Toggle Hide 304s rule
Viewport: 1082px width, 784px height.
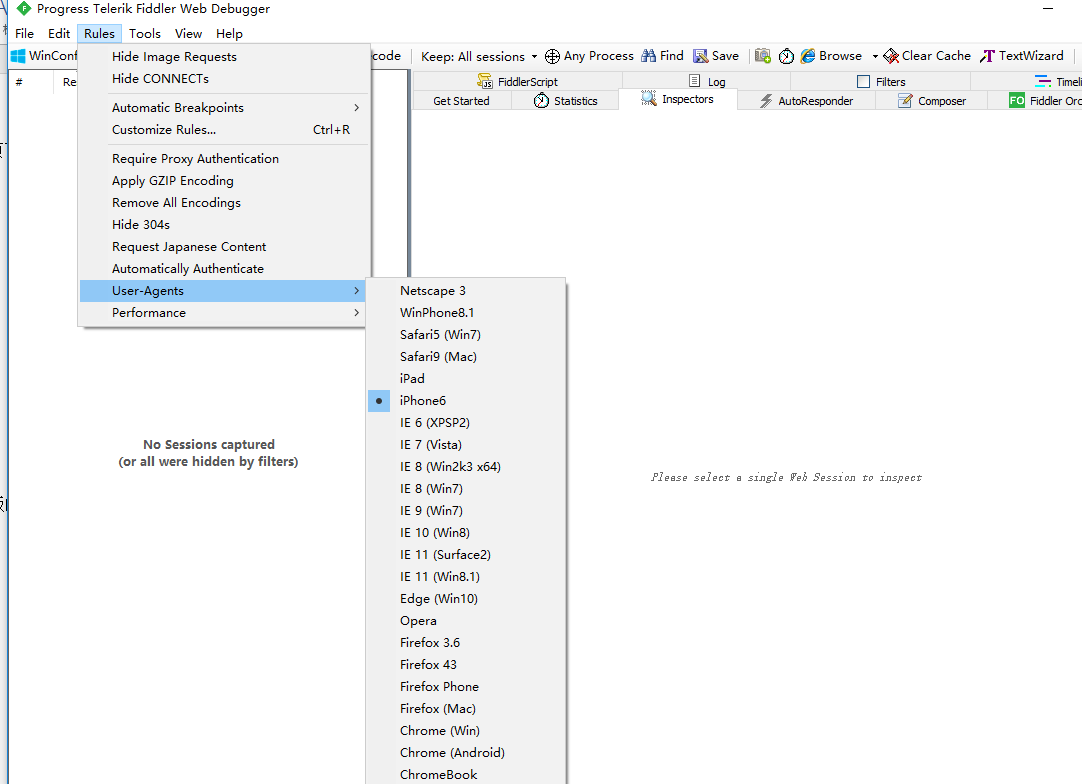click(224, 225)
